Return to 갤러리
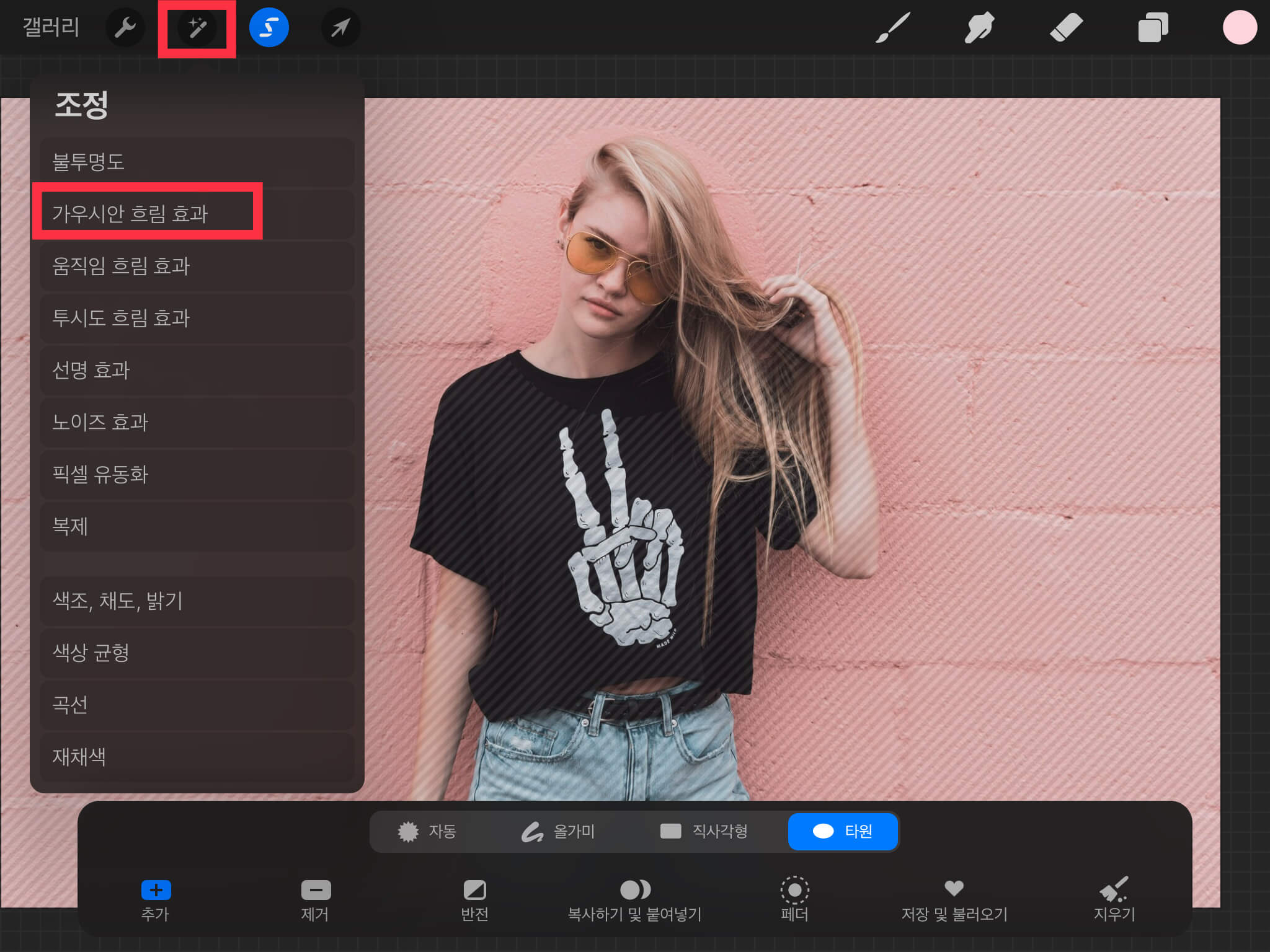The height and width of the screenshot is (952, 1270). pyautogui.click(x=51, y=28)
